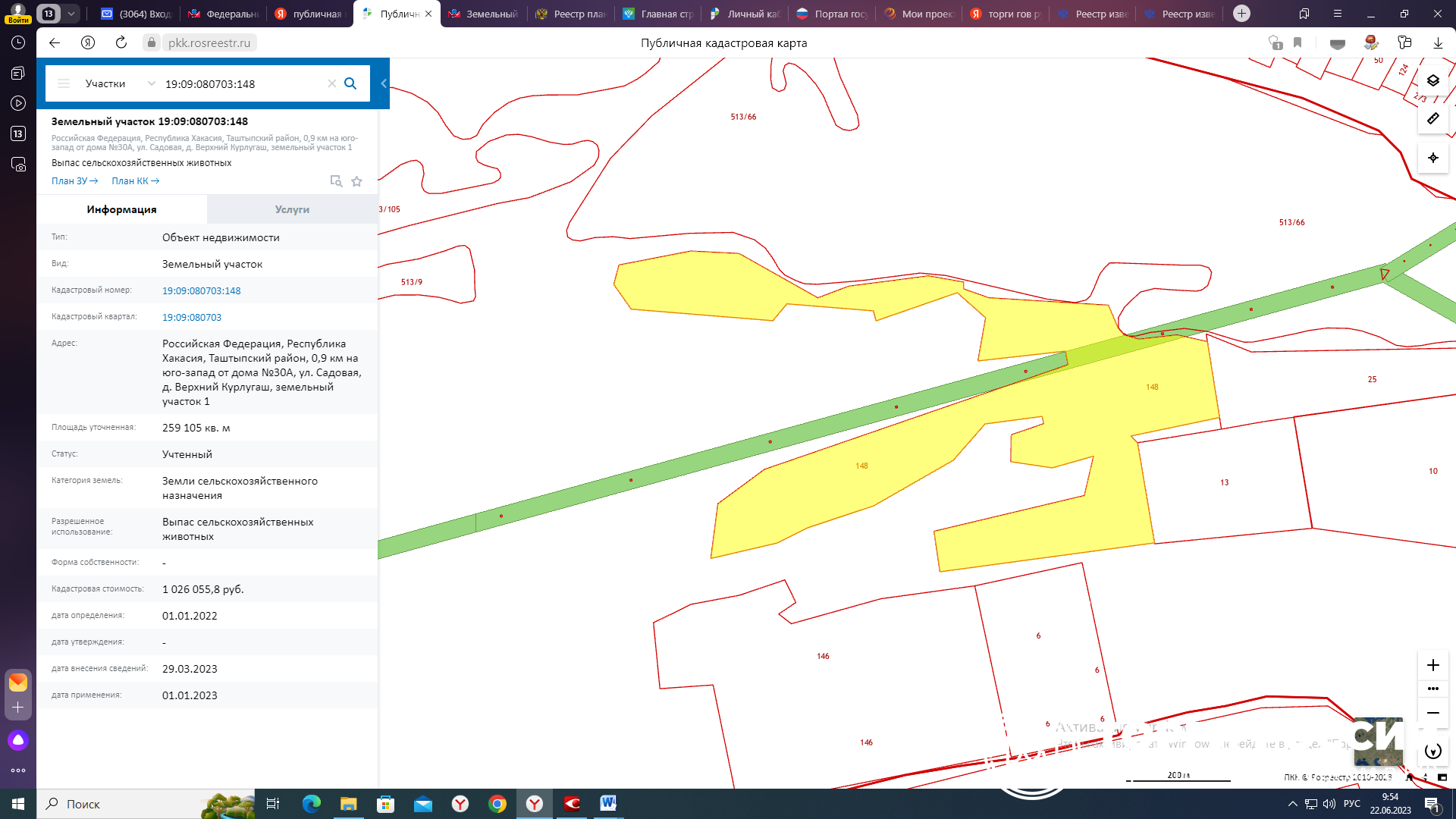Select the ruler measurement tool
Screen dimensions: 1456x819
tap(1432, 118)
